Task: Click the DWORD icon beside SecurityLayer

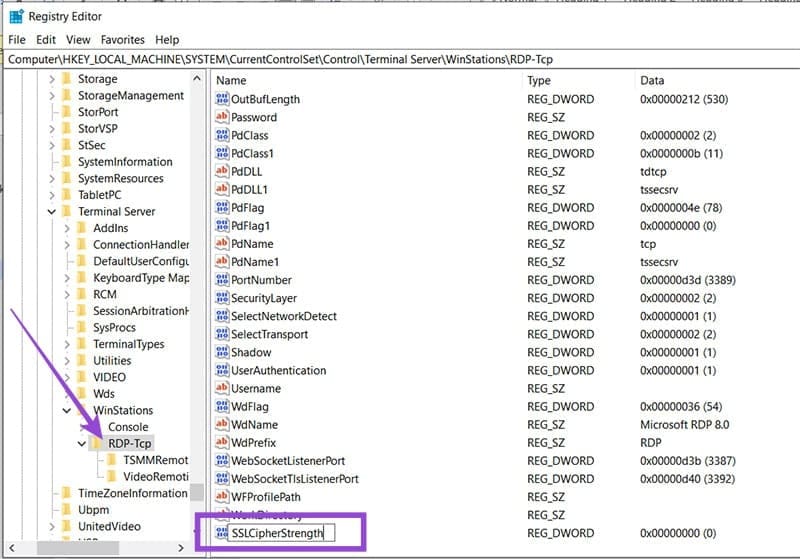Action: coord(222,298)
